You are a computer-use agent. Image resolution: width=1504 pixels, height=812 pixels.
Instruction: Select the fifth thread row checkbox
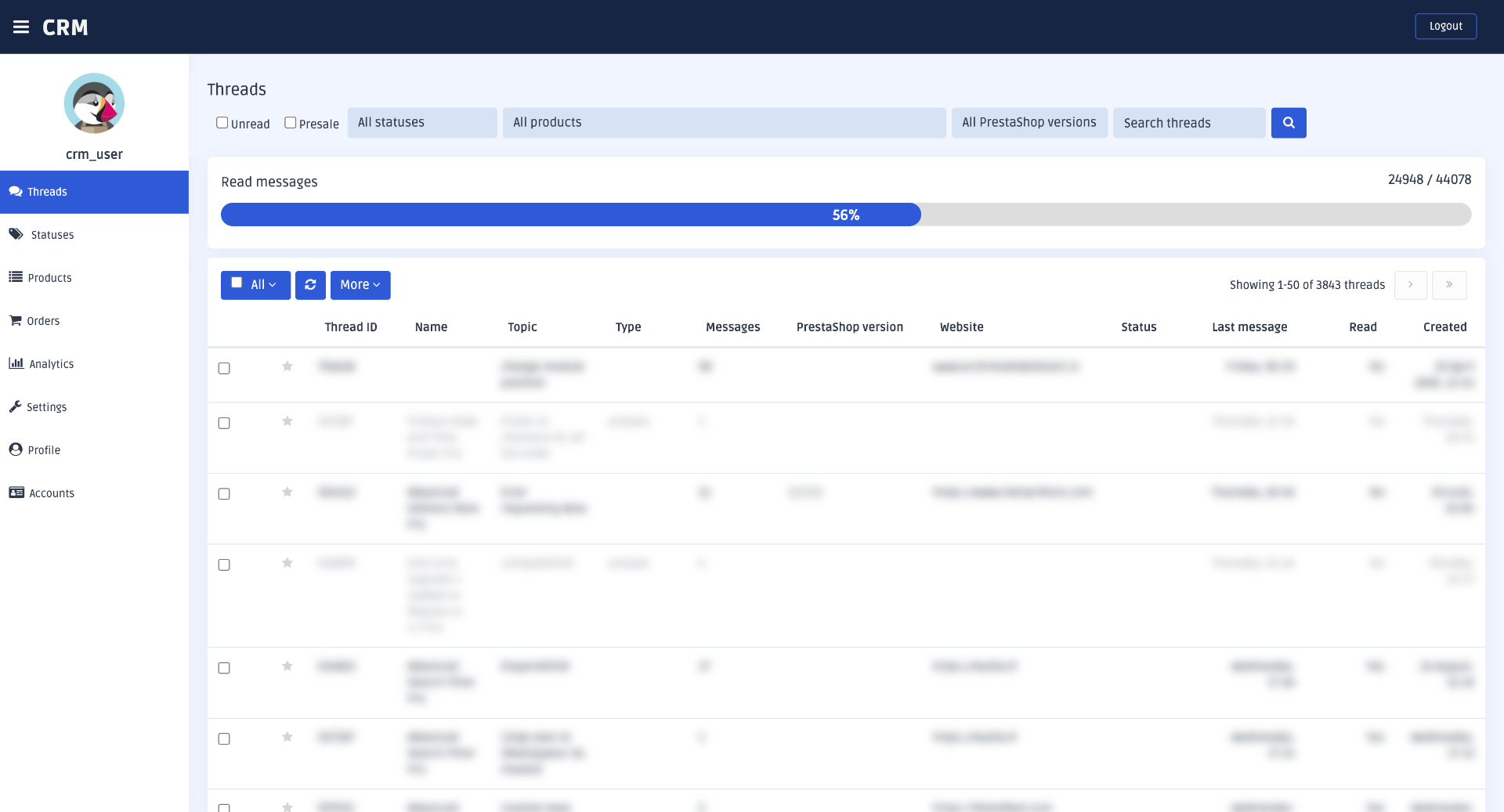pos(224,668)
